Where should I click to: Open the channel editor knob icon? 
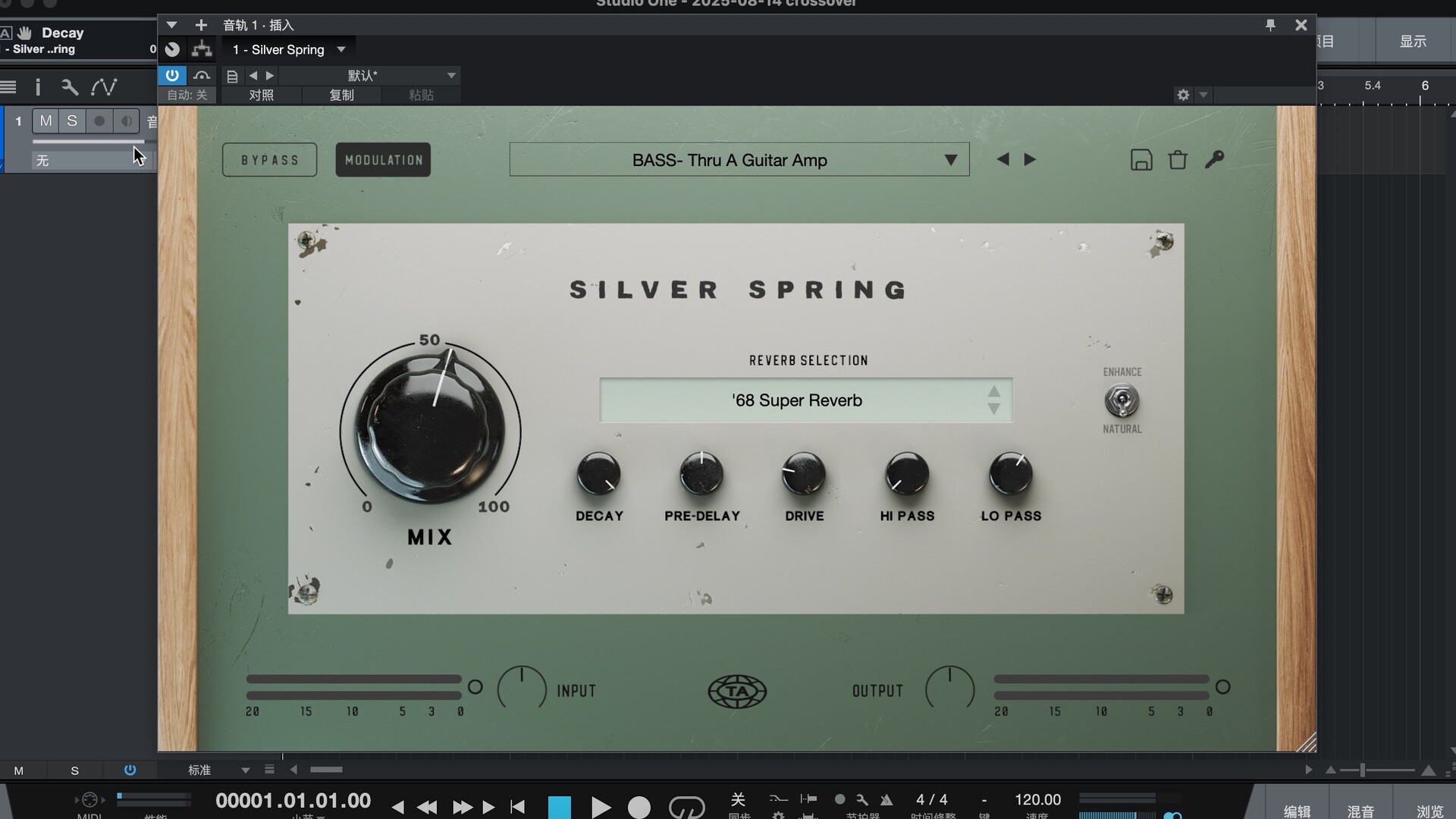[x=173, y=49]
